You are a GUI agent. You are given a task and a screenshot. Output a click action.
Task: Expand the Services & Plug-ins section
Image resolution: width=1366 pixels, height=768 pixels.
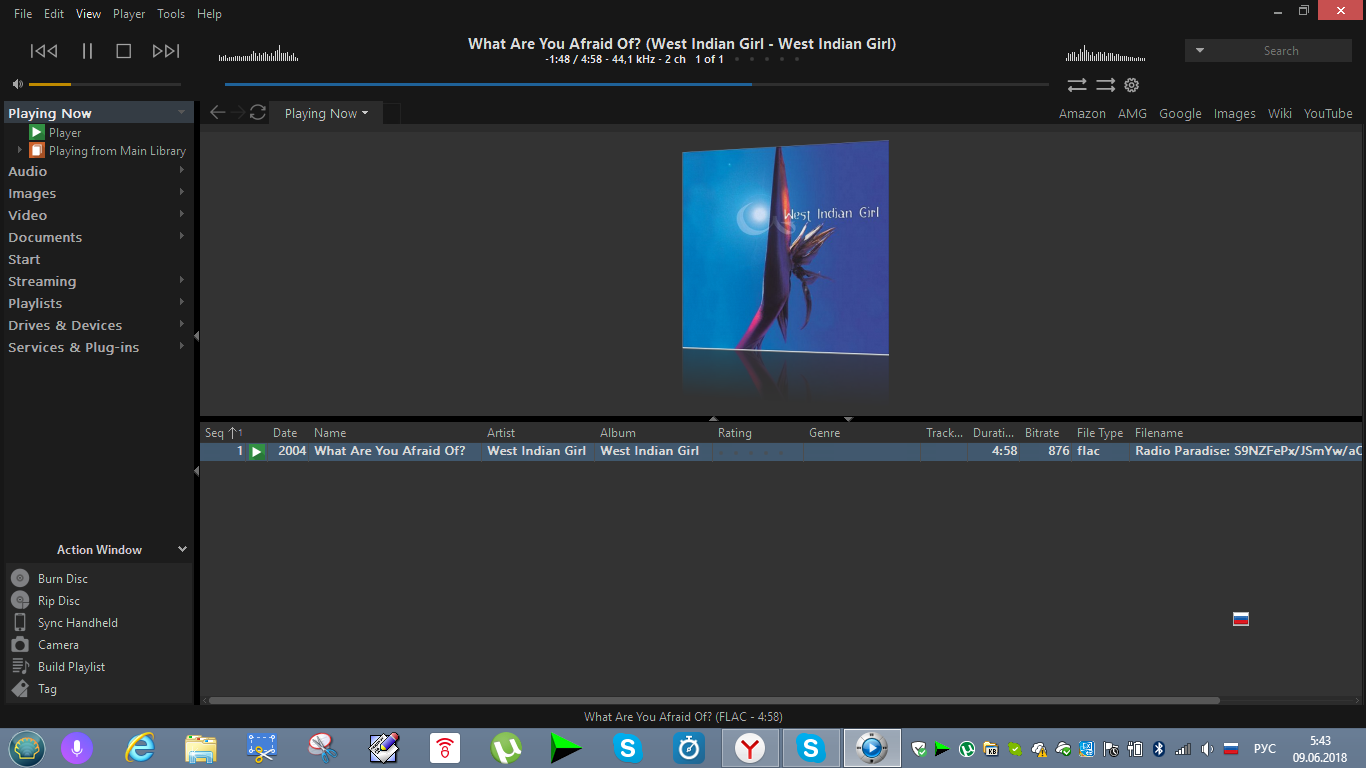tap(181, 346)
